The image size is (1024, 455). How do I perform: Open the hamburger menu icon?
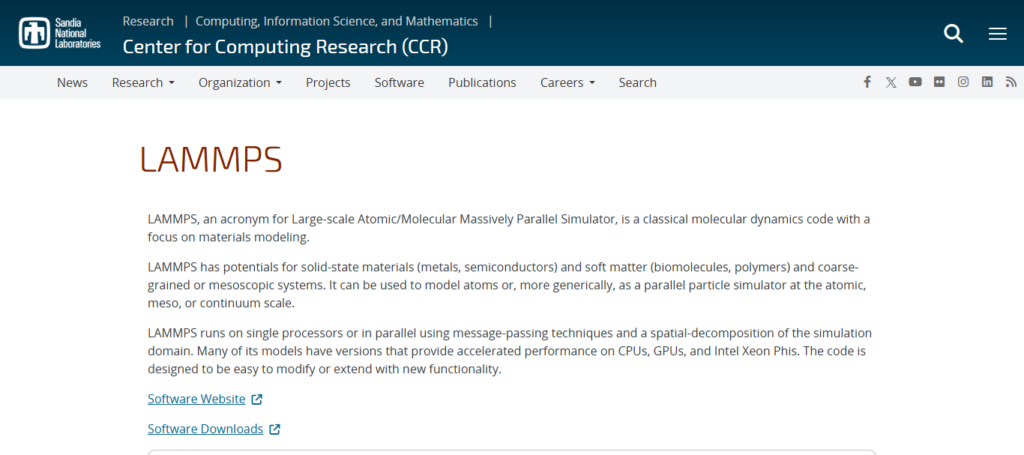coord(997,34)
